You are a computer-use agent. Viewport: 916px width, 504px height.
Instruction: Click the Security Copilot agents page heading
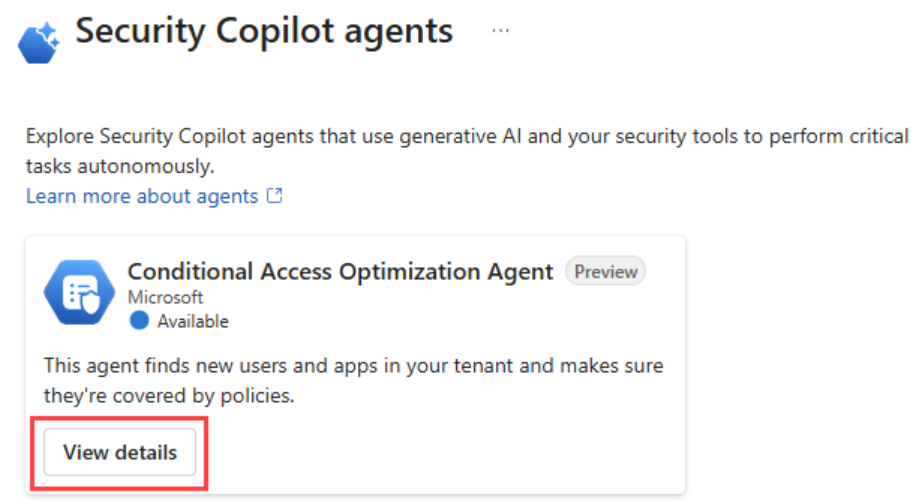(x=264, y=31)
